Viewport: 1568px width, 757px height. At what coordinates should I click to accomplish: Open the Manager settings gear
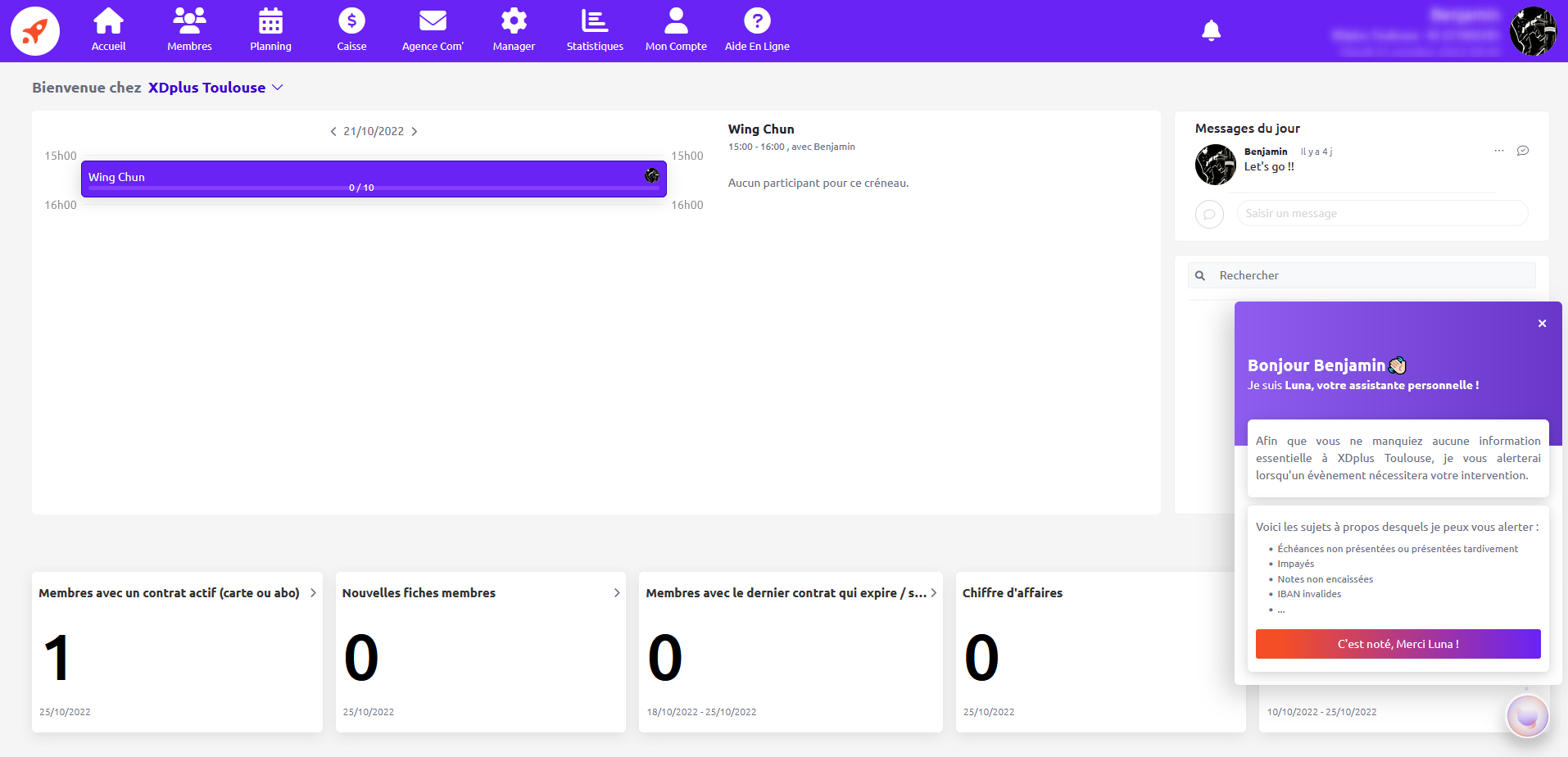point(514,30)
